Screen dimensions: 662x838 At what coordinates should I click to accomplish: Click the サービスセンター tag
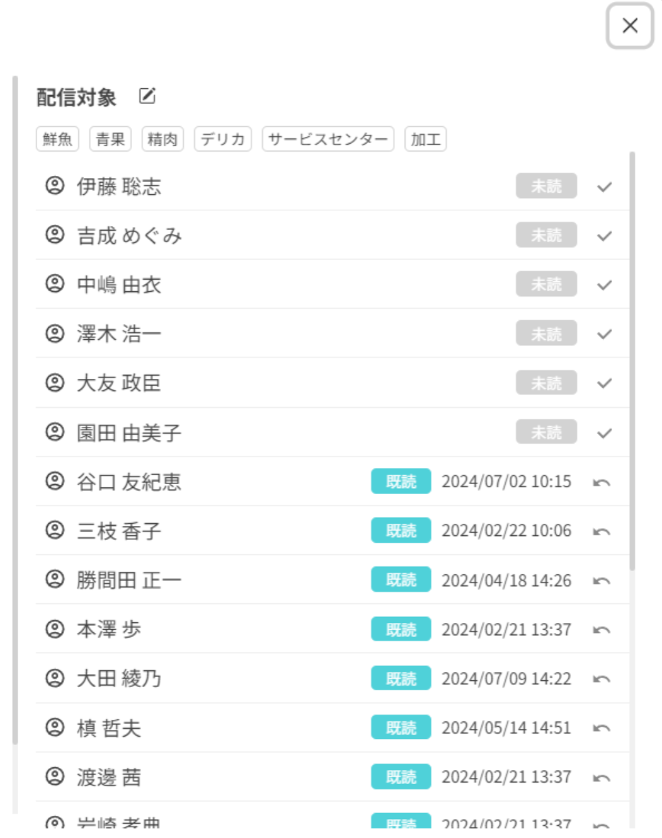(x=328, y=139)
